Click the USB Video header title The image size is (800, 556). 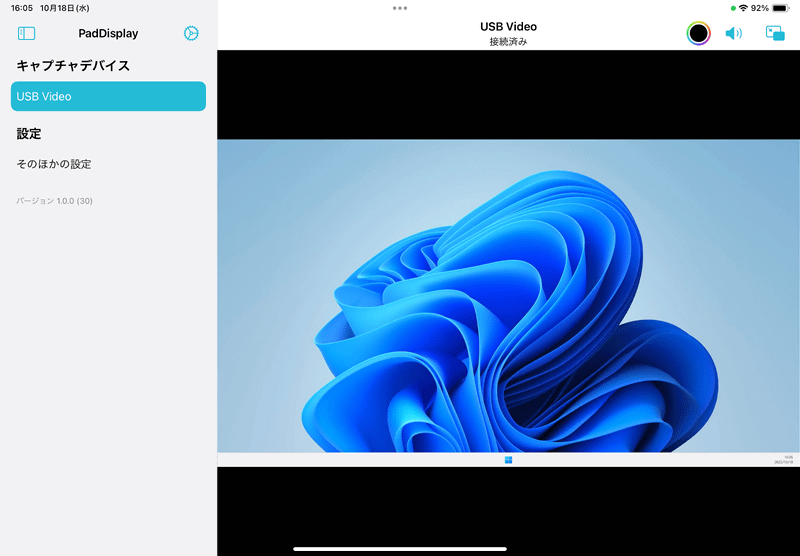tap(508, 27)
